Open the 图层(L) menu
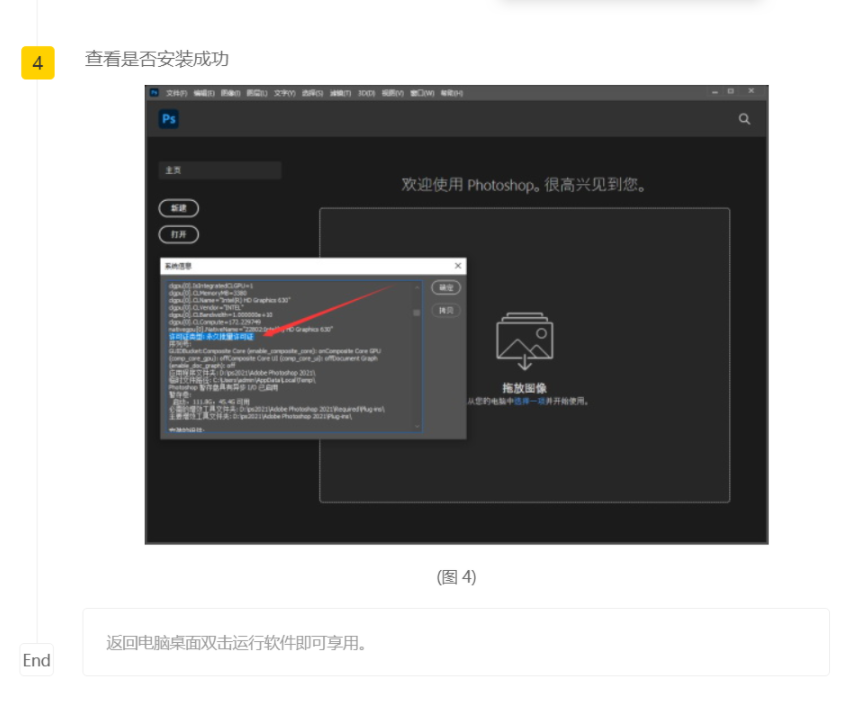 257,93
